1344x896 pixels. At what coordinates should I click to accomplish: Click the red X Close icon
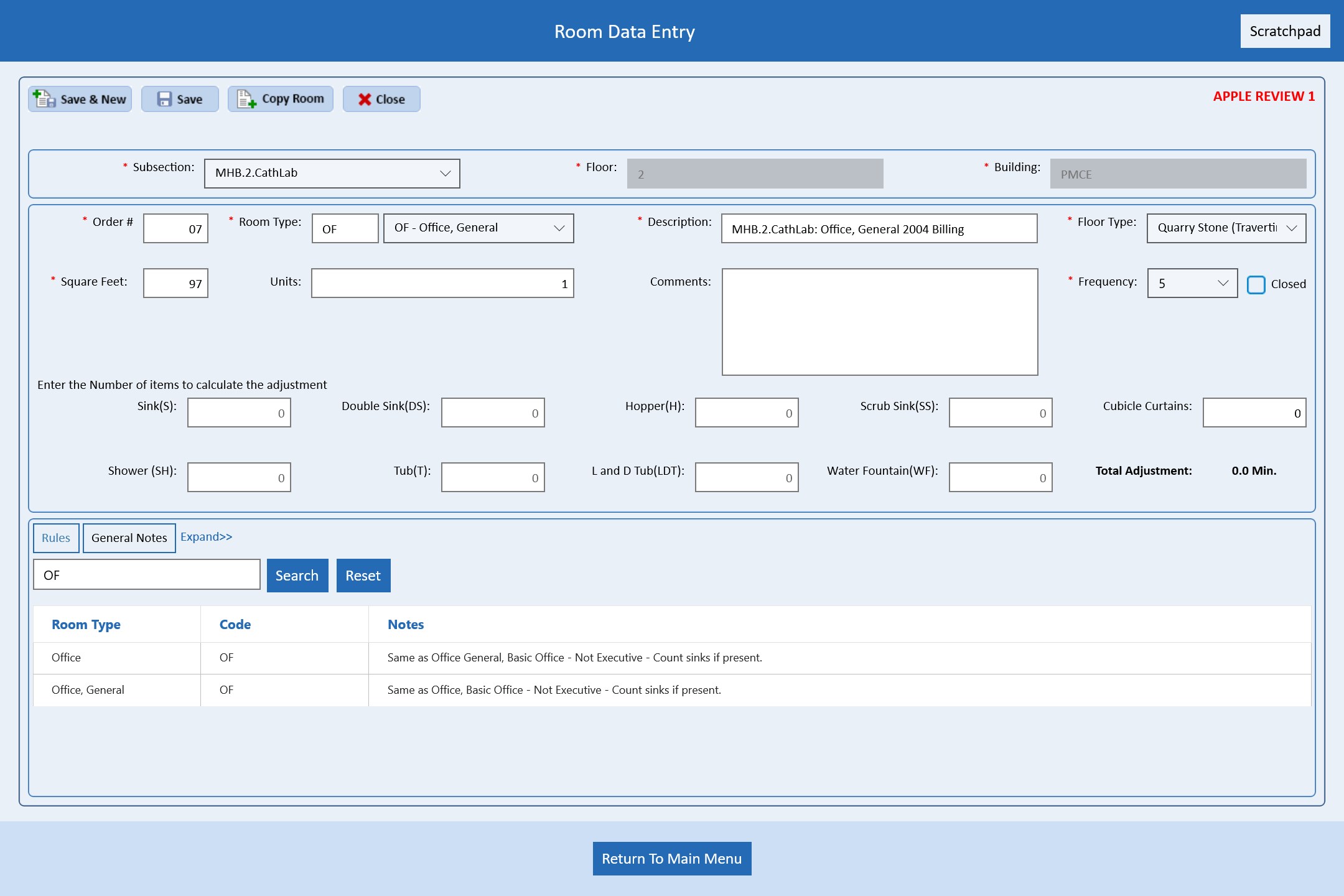point(365,99)
